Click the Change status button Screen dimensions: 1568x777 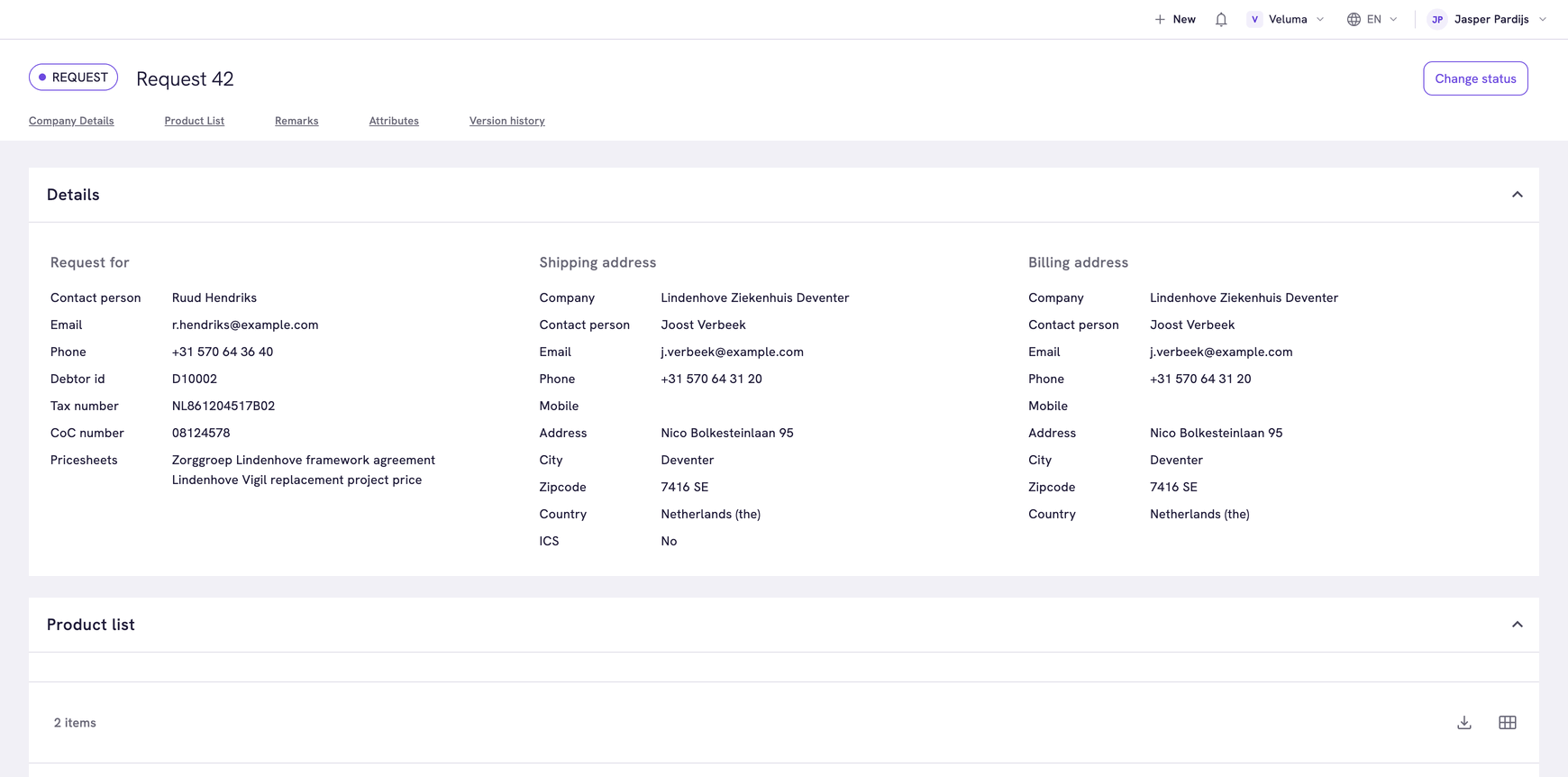(1475, 78)
